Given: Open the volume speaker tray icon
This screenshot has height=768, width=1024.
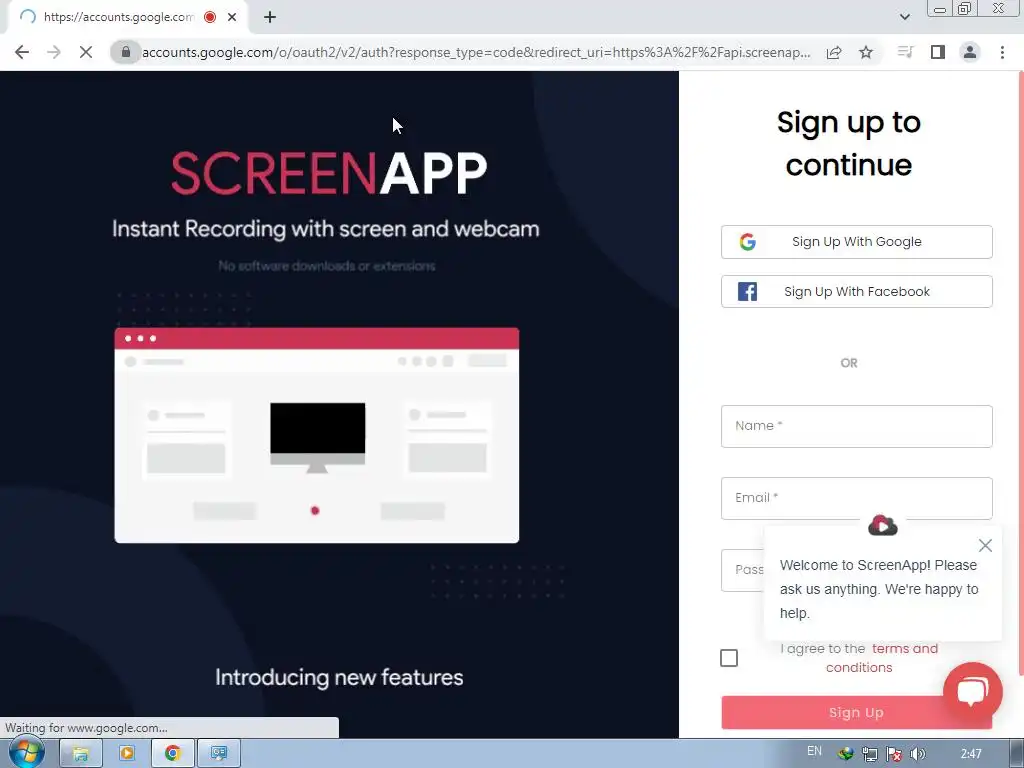Looking at the screenshot, I should tap(918, 754).
